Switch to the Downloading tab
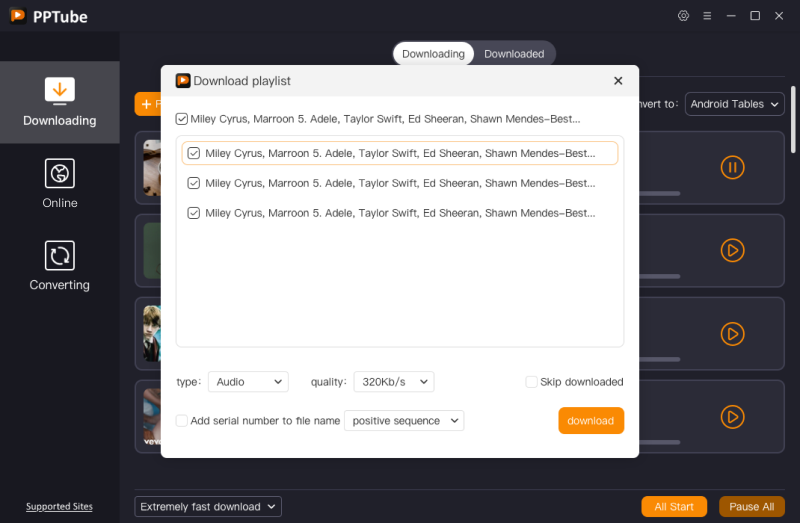This screenshot has width=800, height=523. pos(433,54)
